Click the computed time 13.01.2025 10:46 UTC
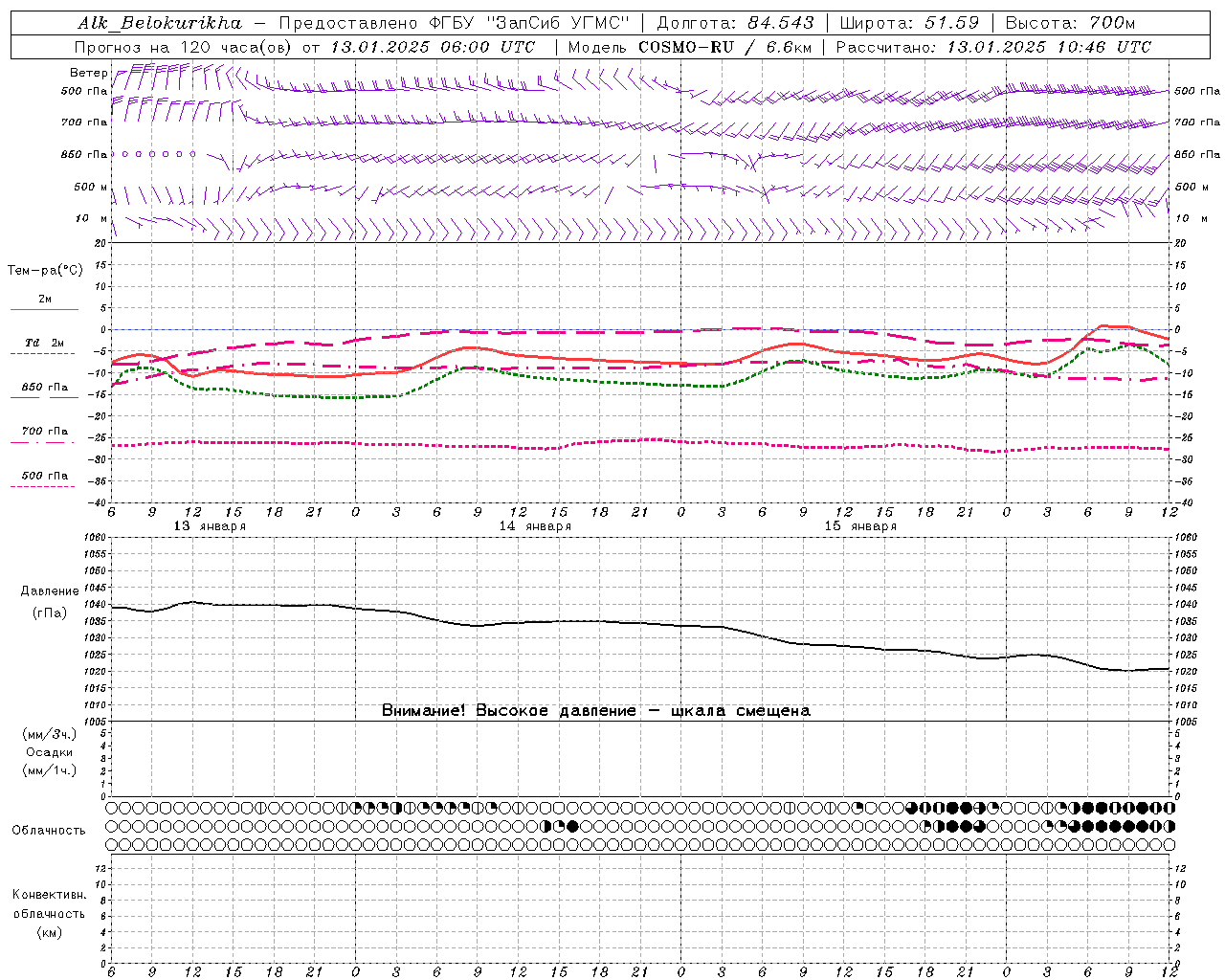The height and width of the screenshot is (980, 1225). (1049, 47)
